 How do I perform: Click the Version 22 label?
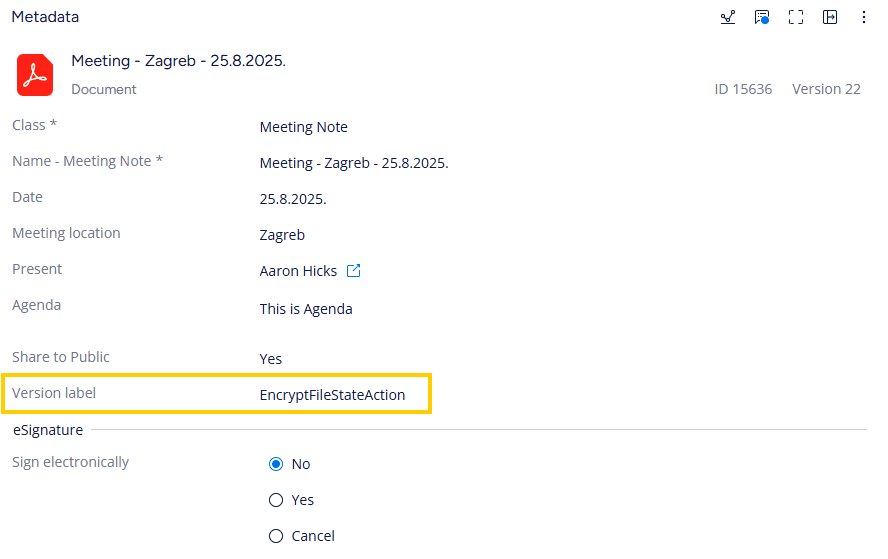point(826,89)
